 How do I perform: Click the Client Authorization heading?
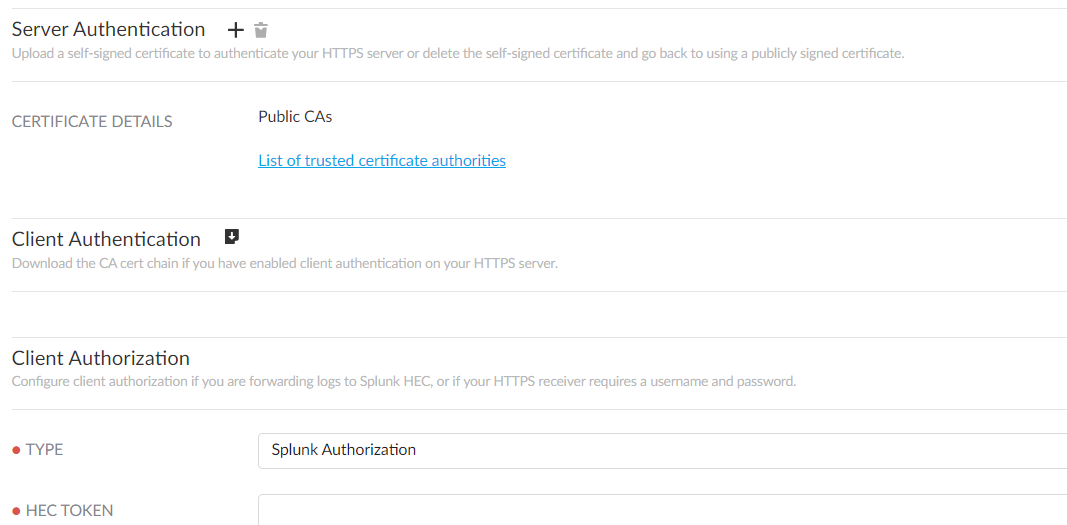(100, 358)
